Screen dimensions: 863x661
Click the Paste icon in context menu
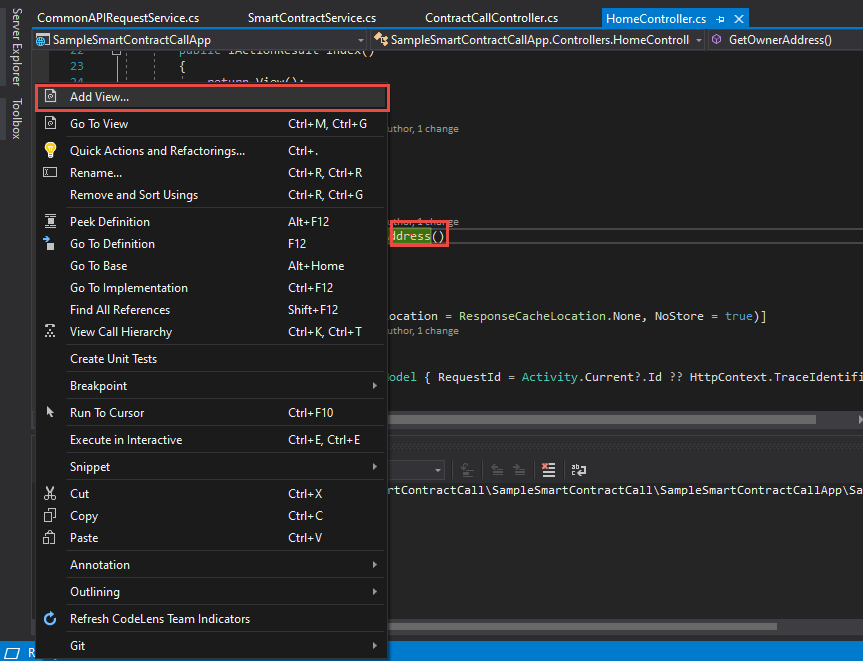coord(49,537)
